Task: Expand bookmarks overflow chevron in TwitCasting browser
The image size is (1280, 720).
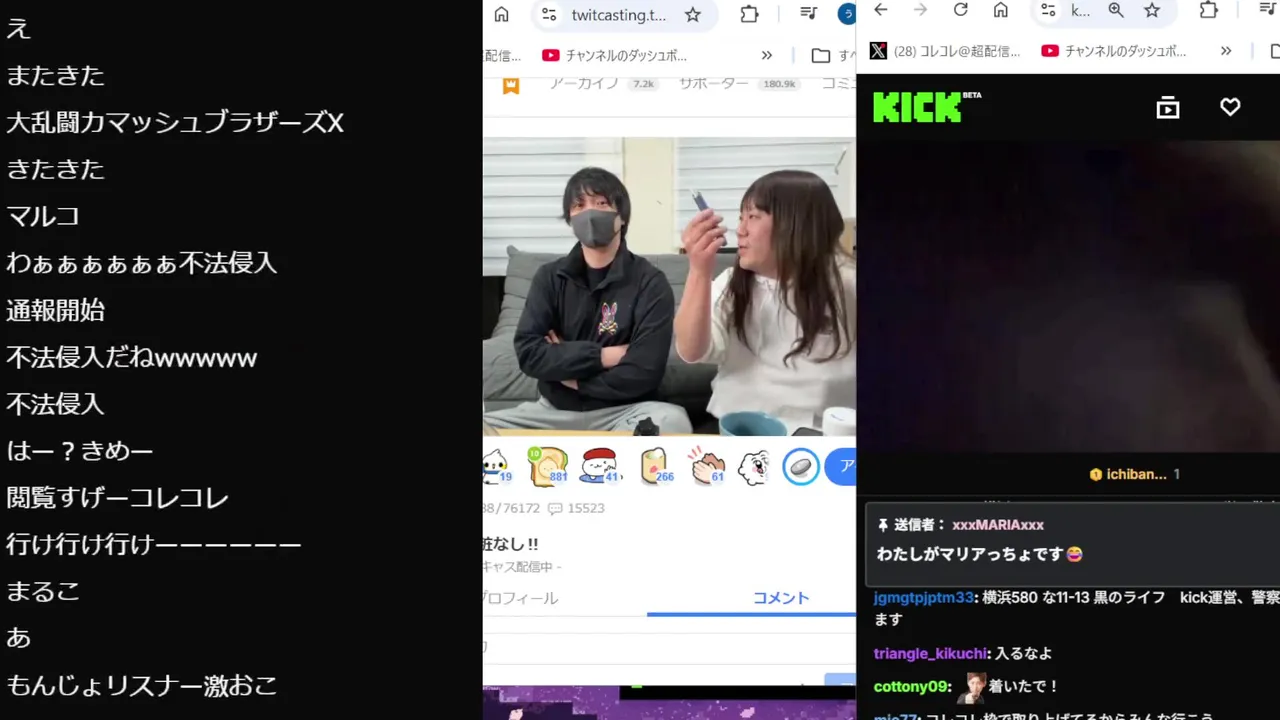Action: tap(767, 55)
